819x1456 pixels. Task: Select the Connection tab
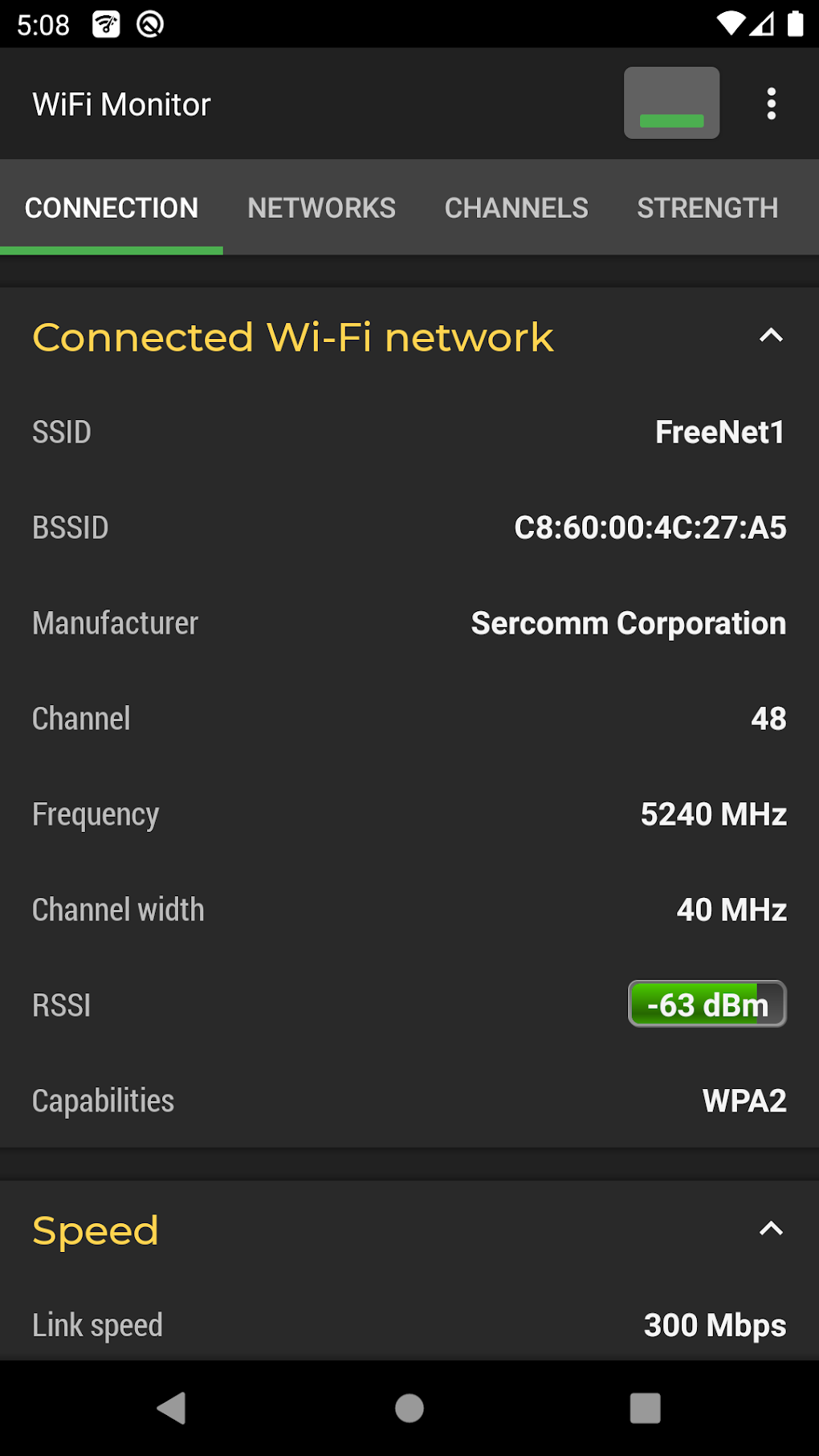coord(112,208)
